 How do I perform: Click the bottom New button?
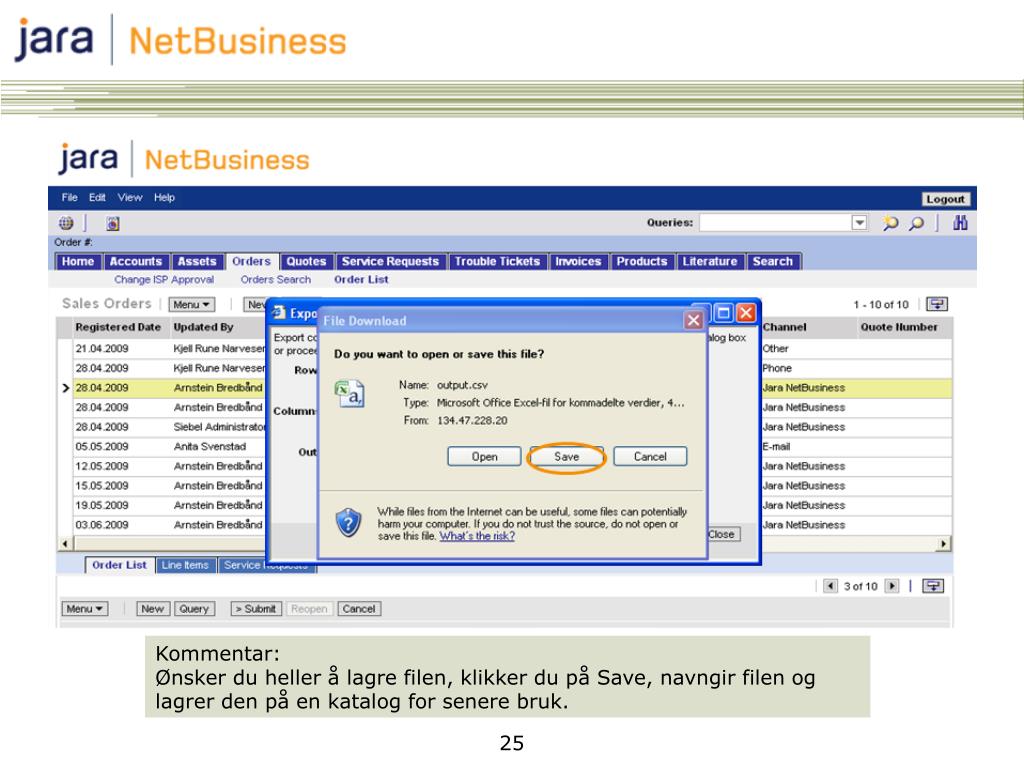point(153,609)
